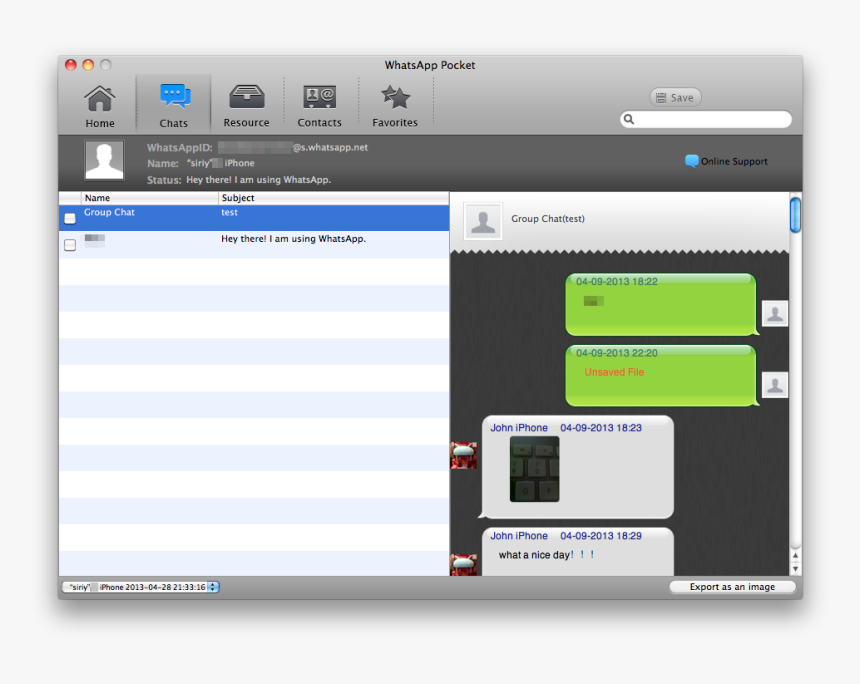The height and width of the screenshot is (684, 860).
Task: Show the Favorites section
Action: click(x=395, y=103)
